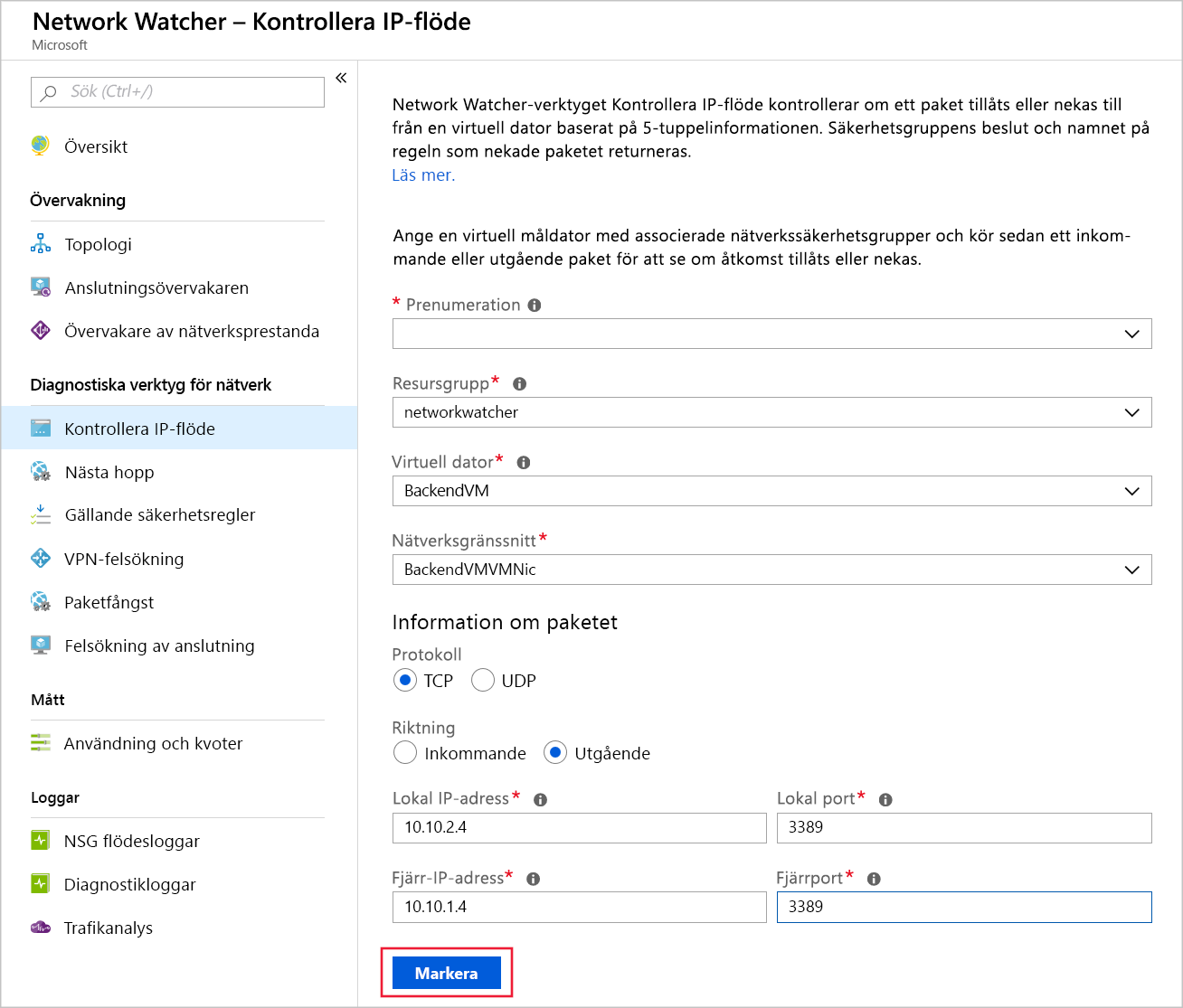Click the Kontrollera IP-flöde icon
This screenshot has height=1008, width=1183.
click(41, 429)
